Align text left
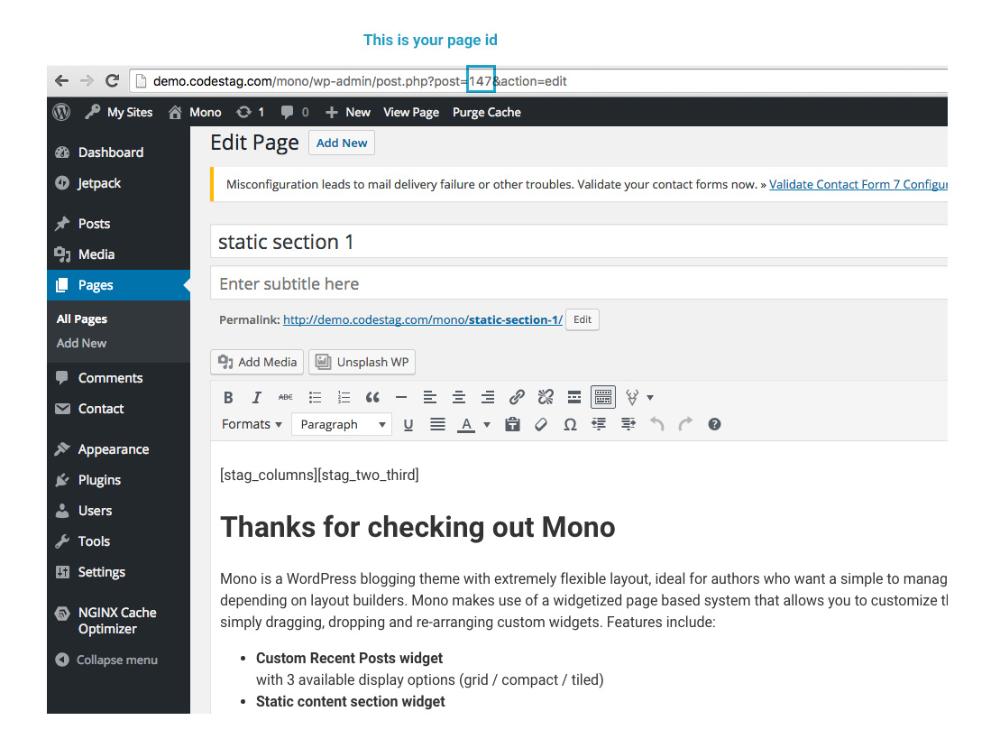The height and width of the screenshot is (748, 1000). (x=430, y=398)
